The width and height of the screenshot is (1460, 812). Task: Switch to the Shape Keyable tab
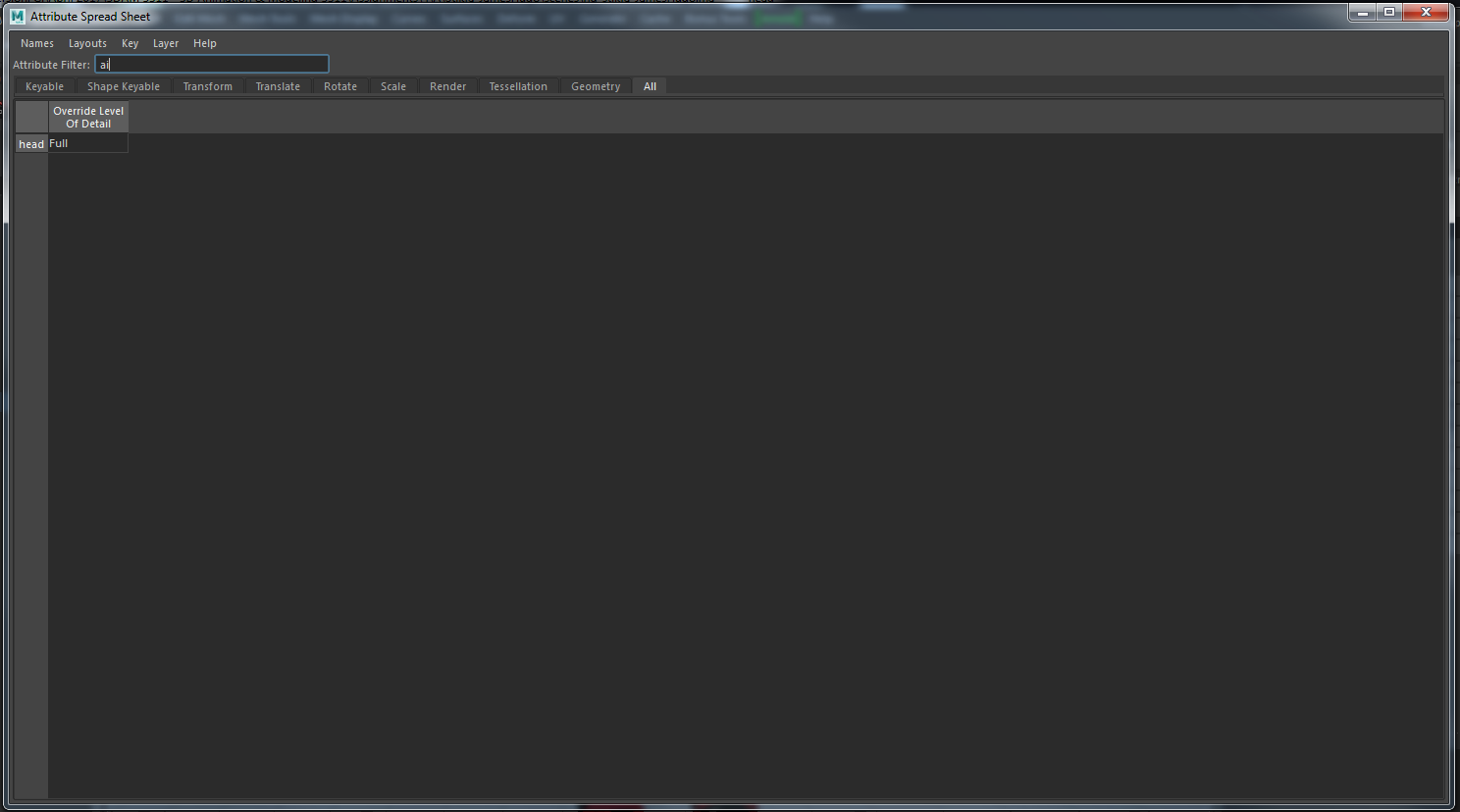click(124, 86)
